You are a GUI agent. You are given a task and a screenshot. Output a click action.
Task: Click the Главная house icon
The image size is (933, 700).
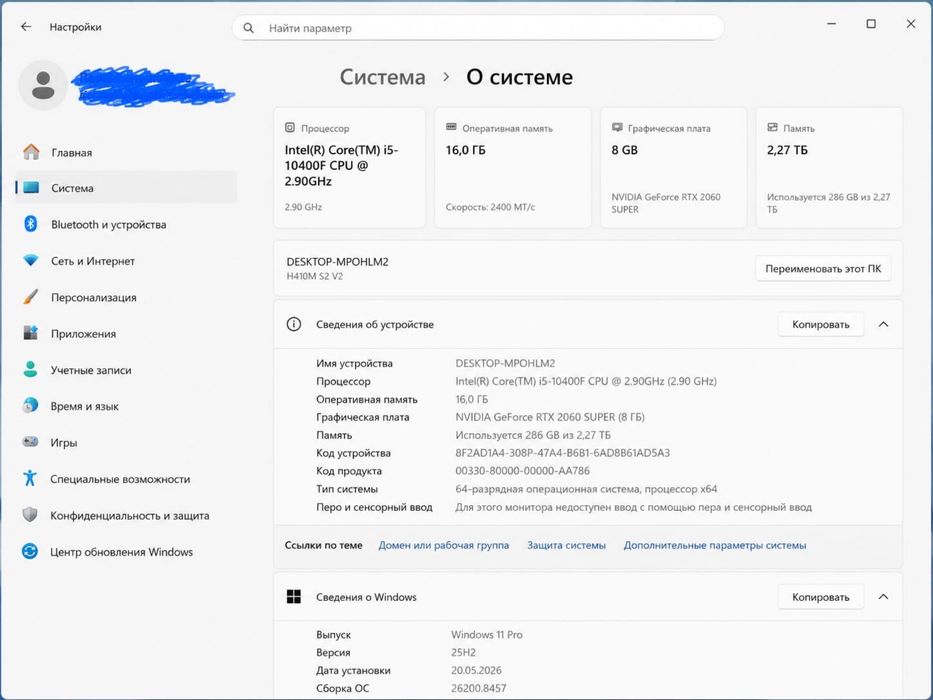pos(31,152)
